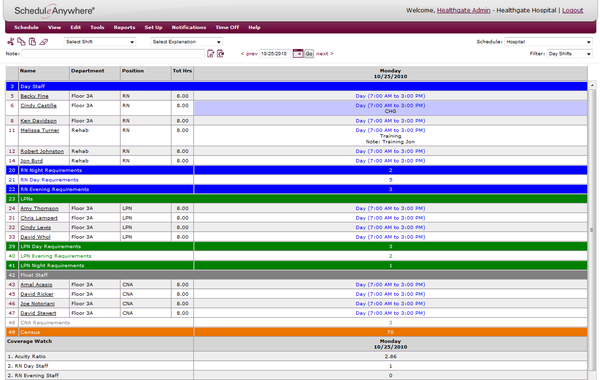Open the Schedule Hospital dropdown

548,42
